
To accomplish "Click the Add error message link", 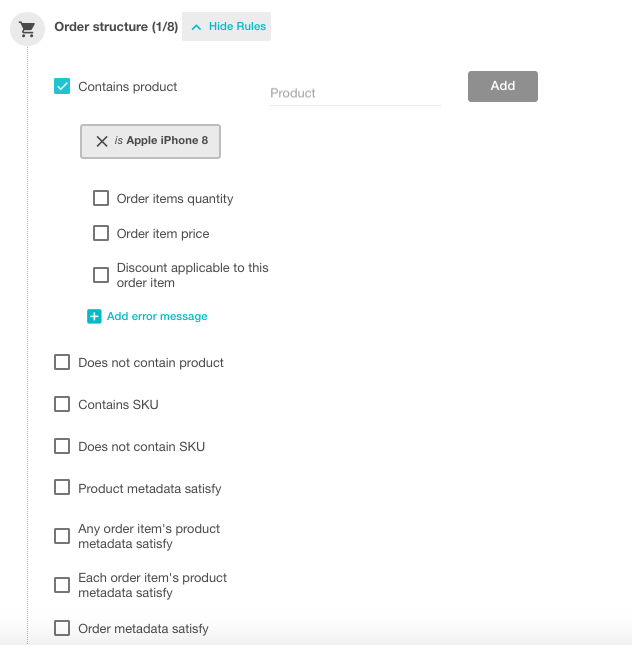I will point(157,317).
